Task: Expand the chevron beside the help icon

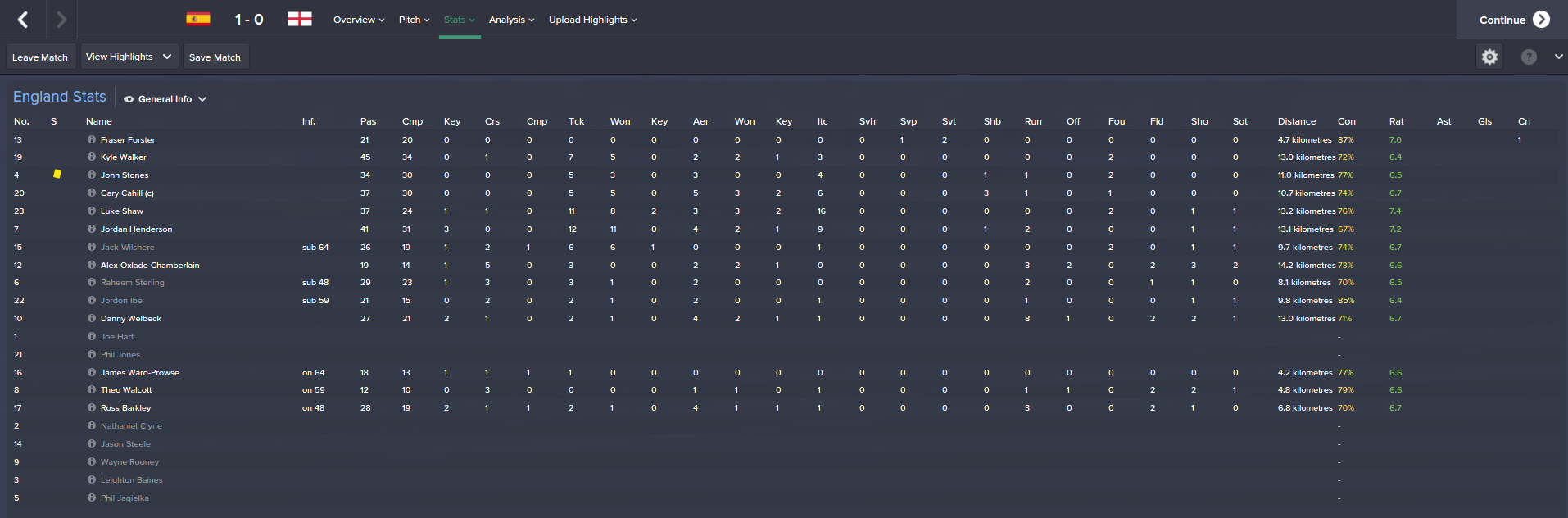Action: click(x=1558, y=57)
